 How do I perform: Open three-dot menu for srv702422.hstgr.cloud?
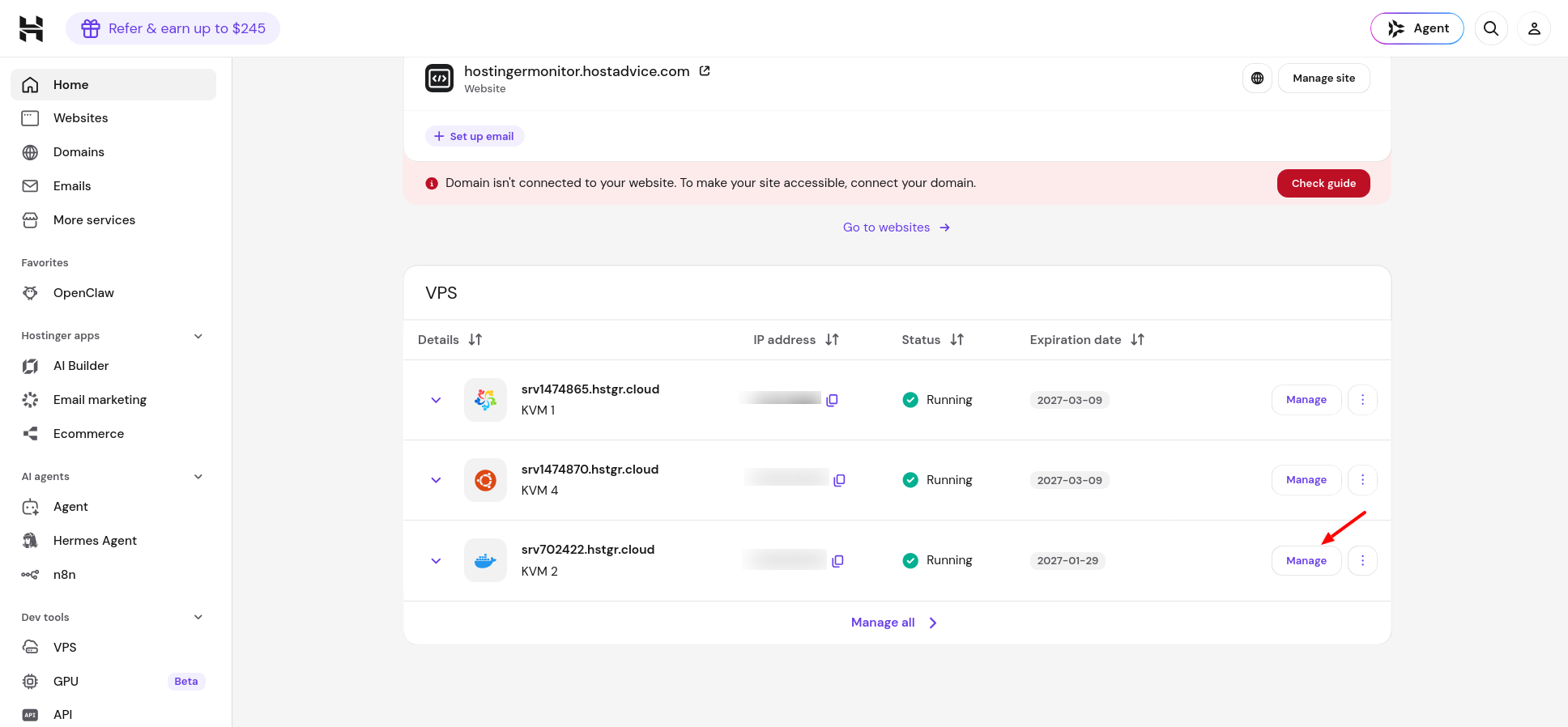[1362, 560]
